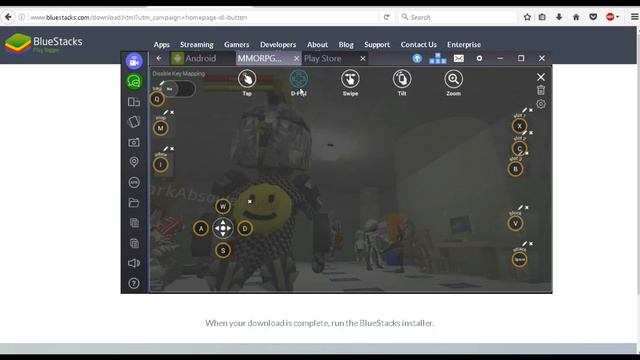
Task: Select the A key on the D-pad
Action: 201,229
